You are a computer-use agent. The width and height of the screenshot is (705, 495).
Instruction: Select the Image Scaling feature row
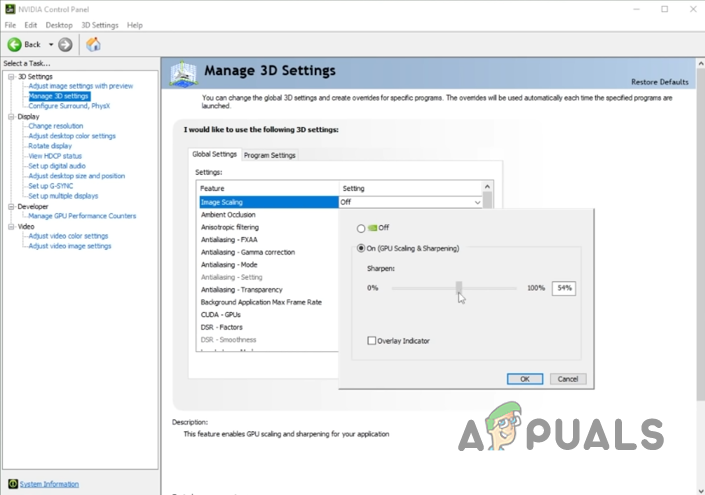click(x=268, y=202)
